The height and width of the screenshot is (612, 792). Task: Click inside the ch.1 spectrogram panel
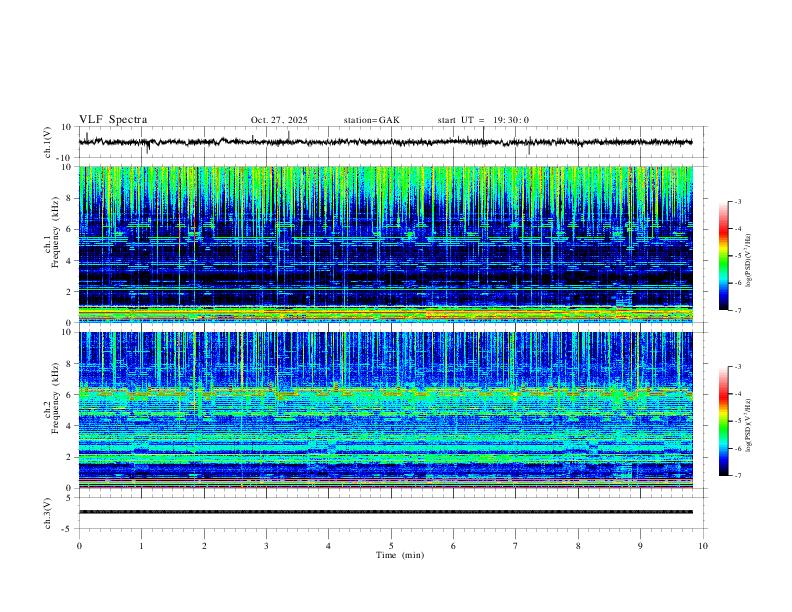click(385, 244)
